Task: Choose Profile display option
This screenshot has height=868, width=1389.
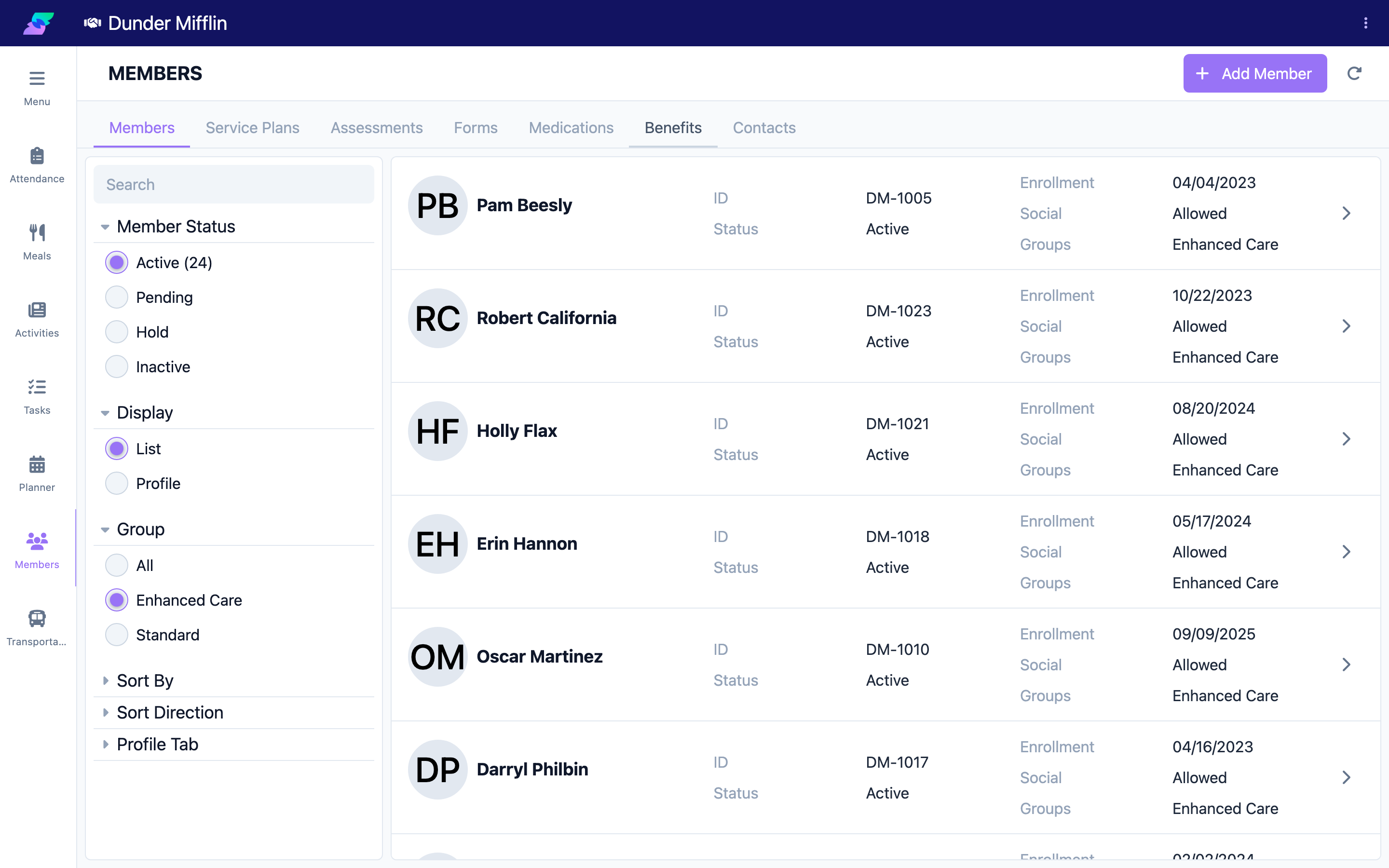Action: [117, 483]
